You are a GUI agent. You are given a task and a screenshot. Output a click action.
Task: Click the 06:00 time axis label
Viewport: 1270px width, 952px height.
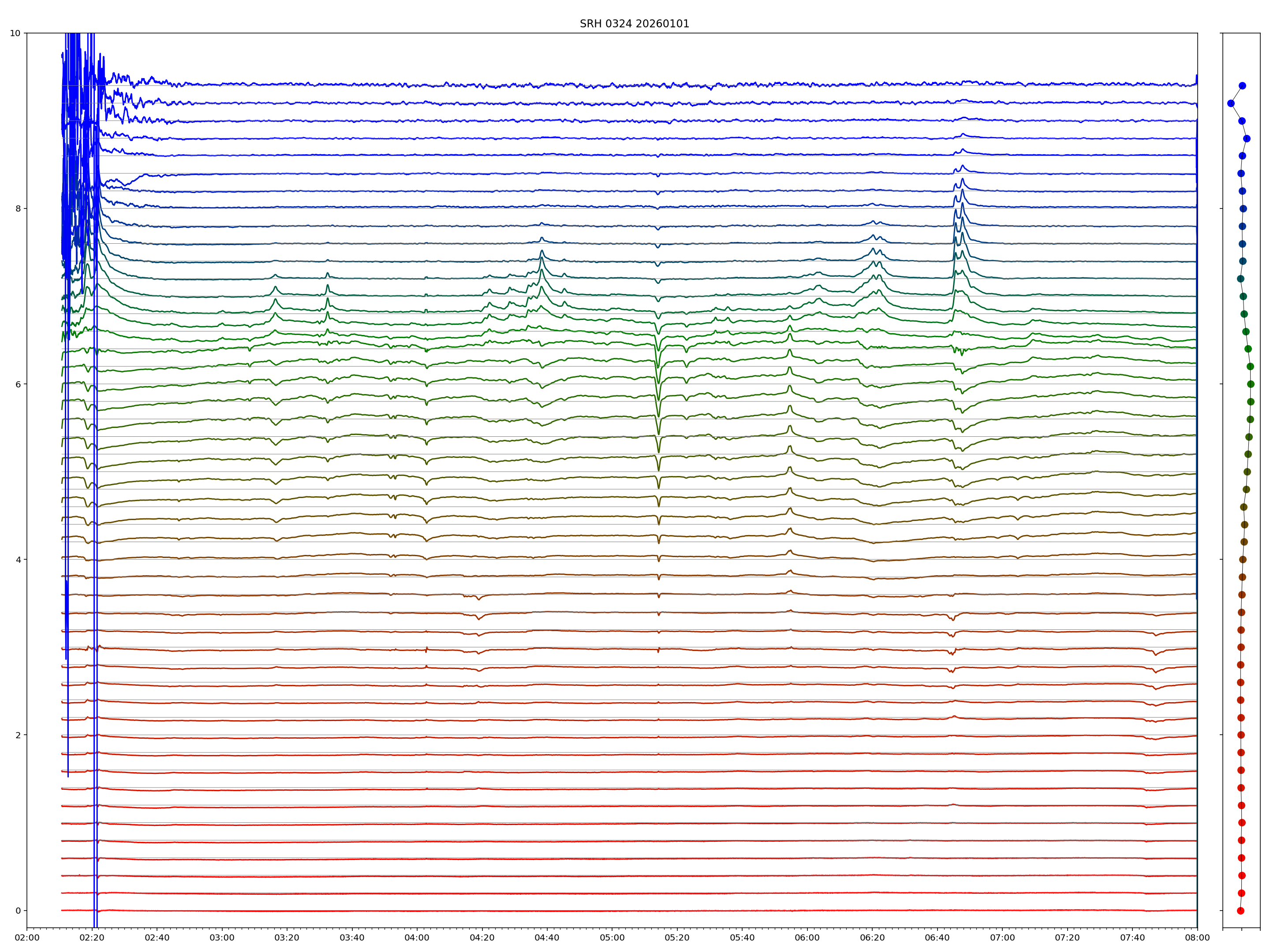point(807,937)
